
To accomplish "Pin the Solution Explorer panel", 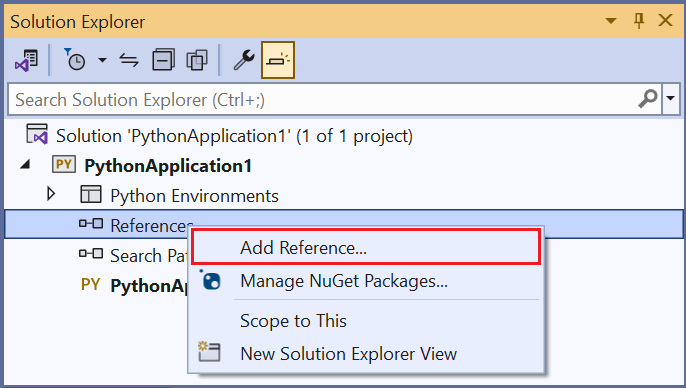I will pyautogui.click(x=639, y=21).
